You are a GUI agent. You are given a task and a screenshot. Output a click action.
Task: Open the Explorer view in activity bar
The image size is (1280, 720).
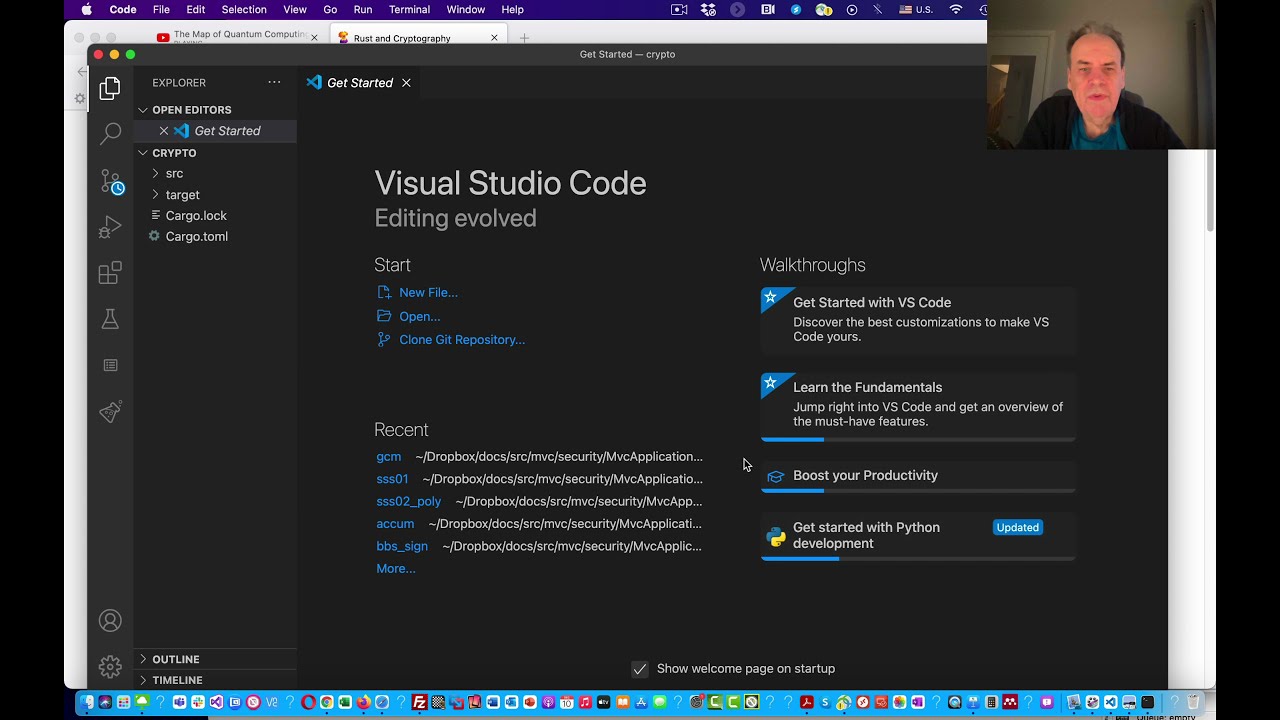point(110,89)
